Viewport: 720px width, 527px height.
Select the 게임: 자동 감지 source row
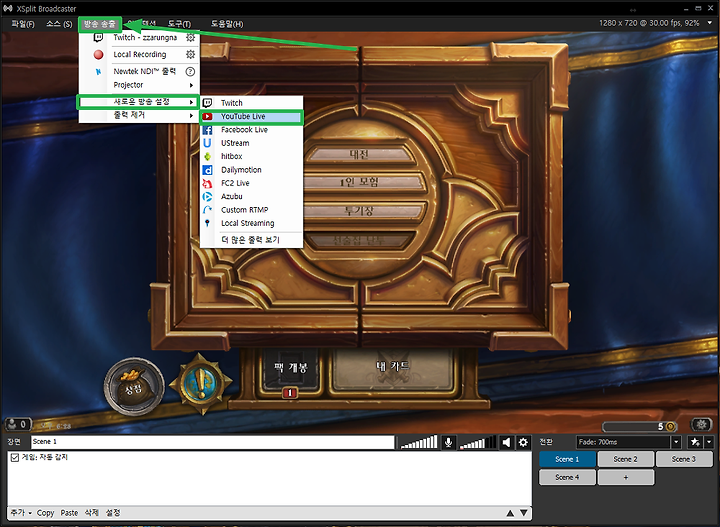click(269, 458)
